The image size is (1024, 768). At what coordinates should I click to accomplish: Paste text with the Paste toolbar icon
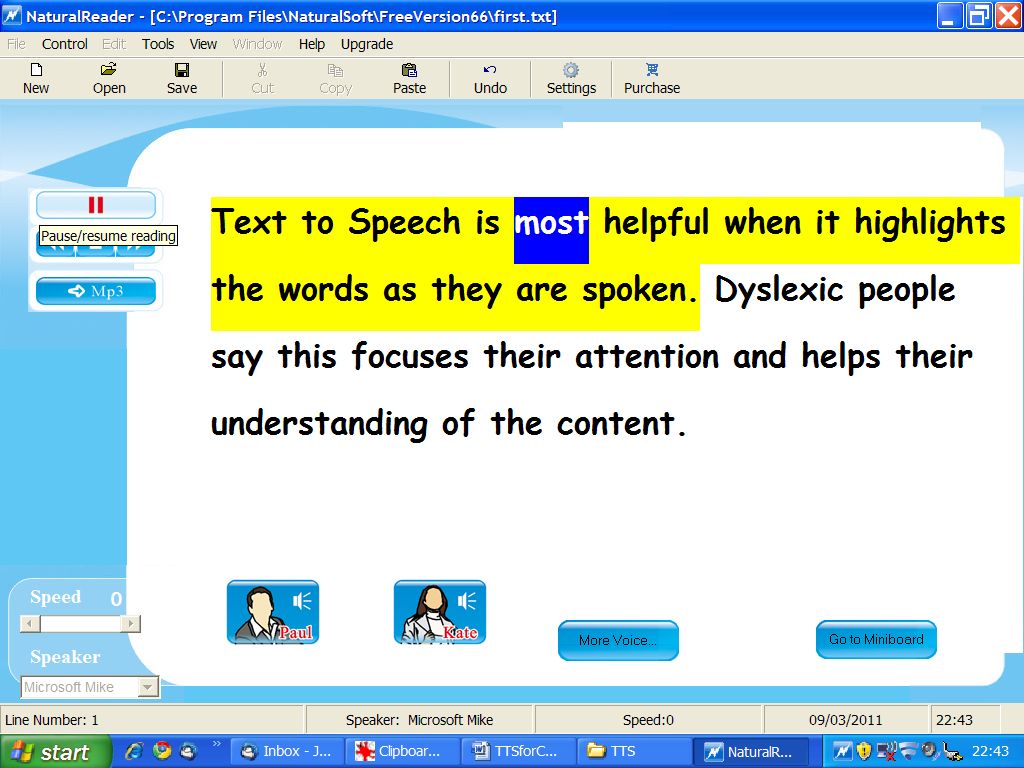[409, 78]
